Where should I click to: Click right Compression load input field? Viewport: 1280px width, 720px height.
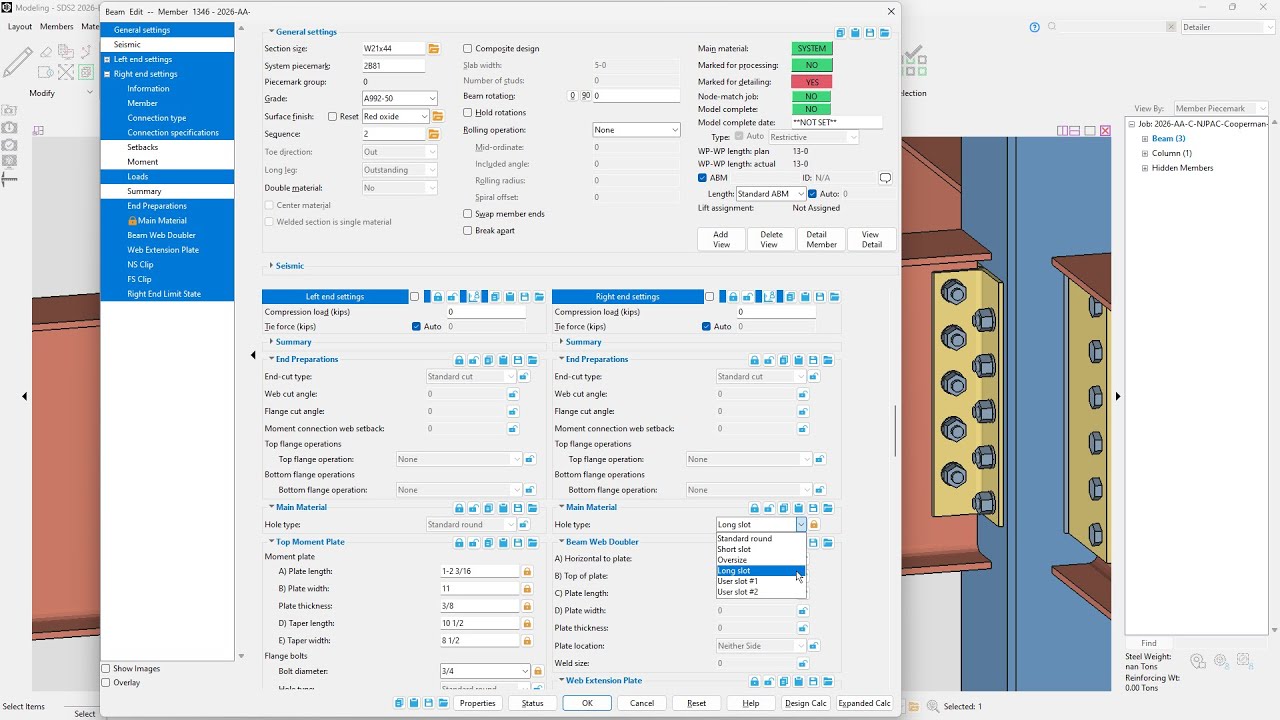click(x=776, y=312)
